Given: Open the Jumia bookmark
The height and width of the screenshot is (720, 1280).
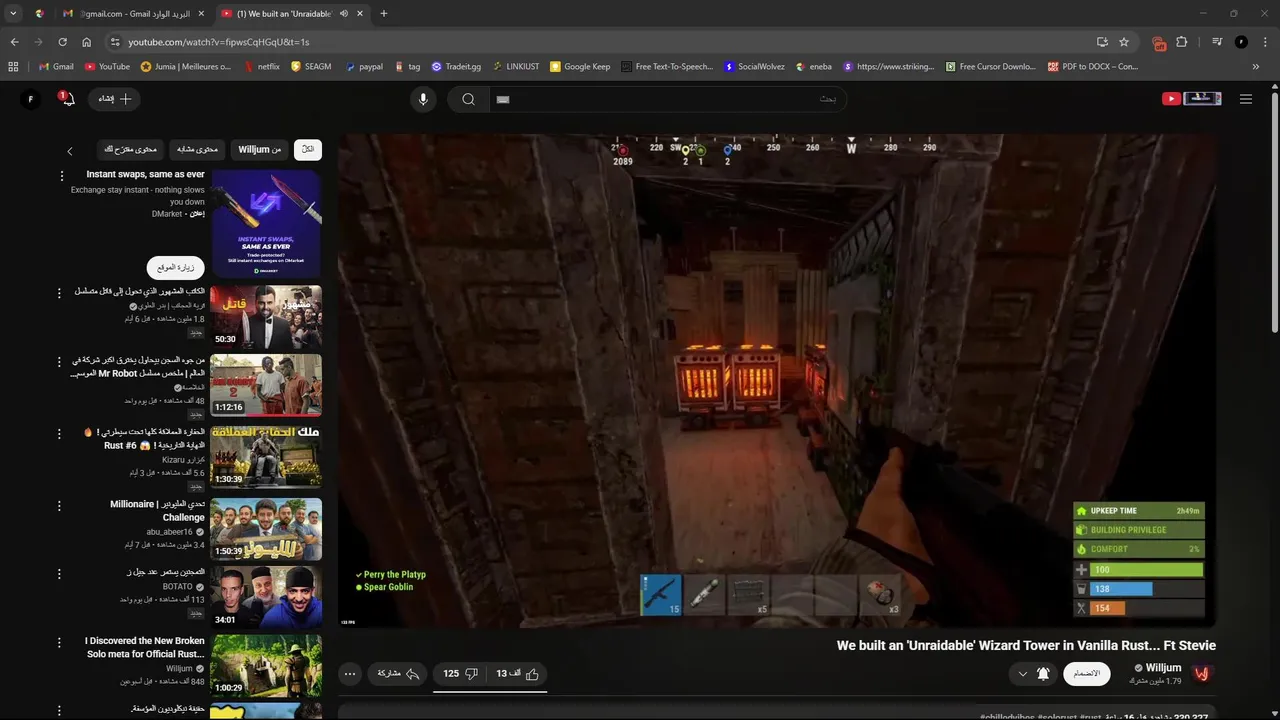Looking at the screenshot, I should pos(186,67).
